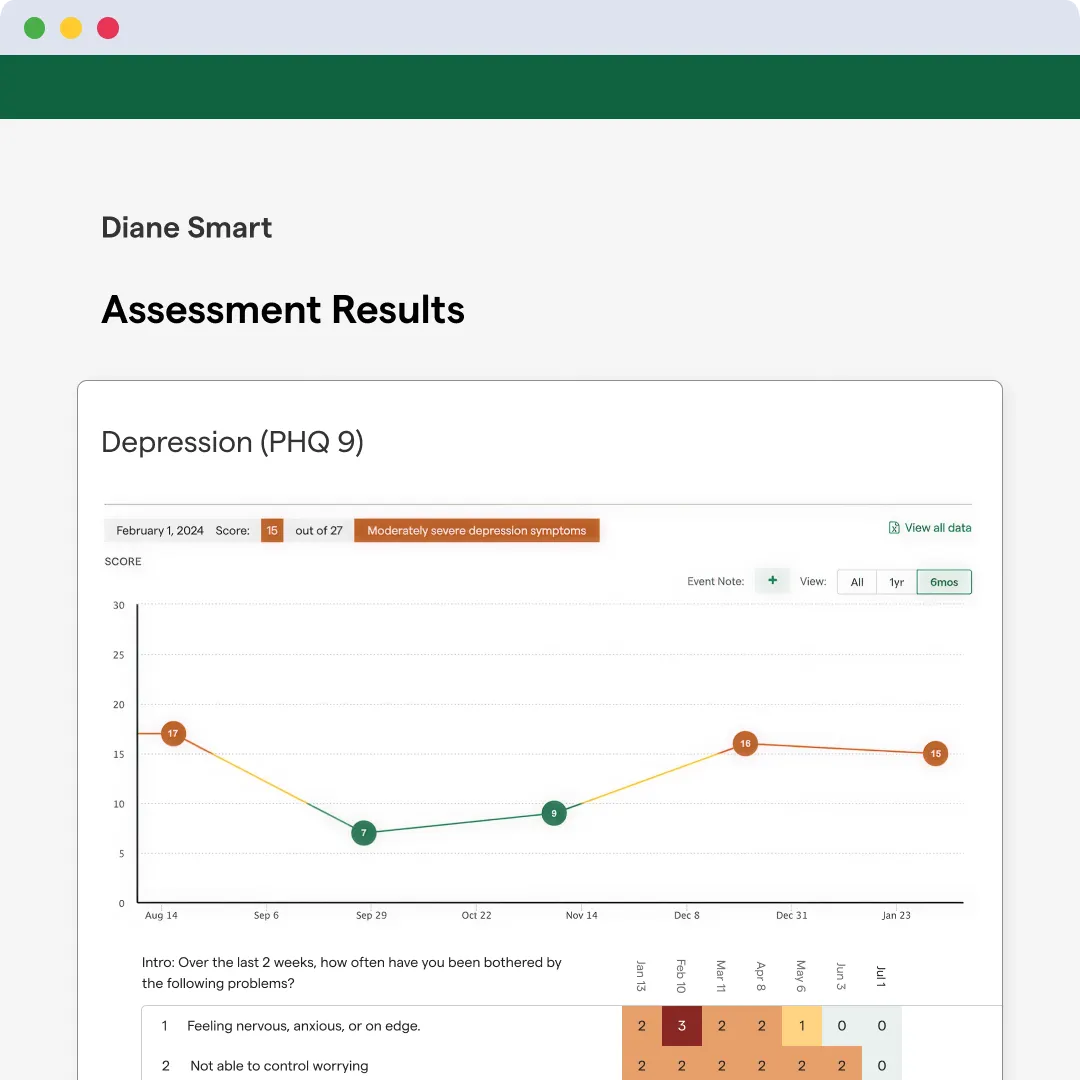Click the Excel icon beside View all data
Viewport: 1080px width, 1080px height.
pos(894,528)
